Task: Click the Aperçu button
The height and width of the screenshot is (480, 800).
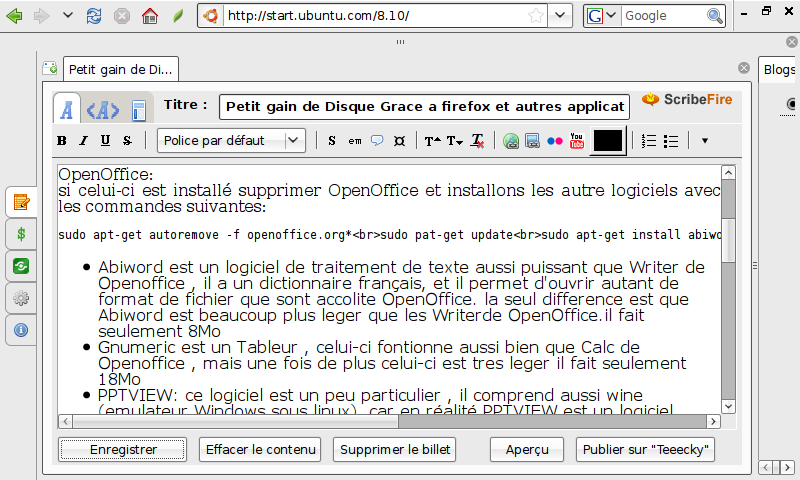Action: click(527, 449)
